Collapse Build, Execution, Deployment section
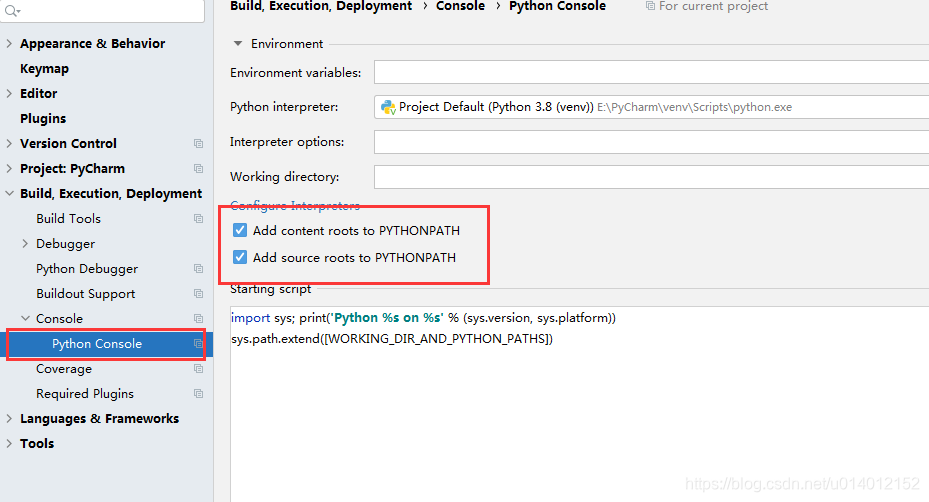 (x=9, y=193)
